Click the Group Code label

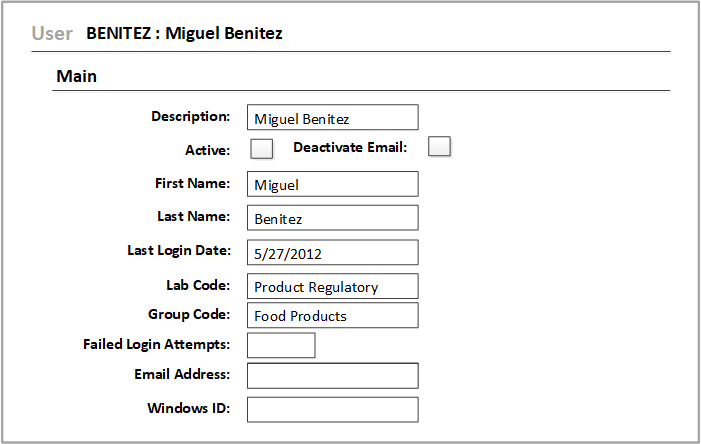click(189, 314)
